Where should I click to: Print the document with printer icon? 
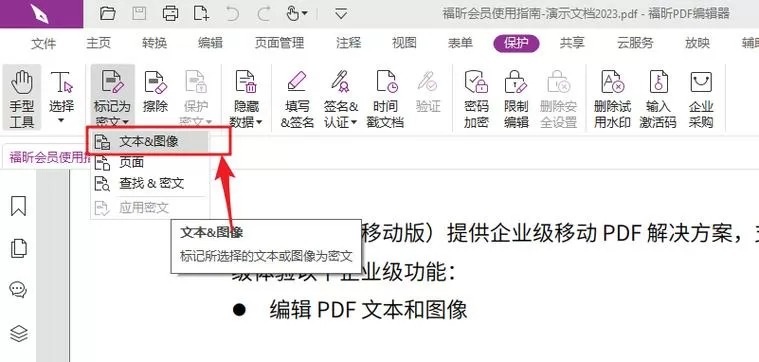(170, 13)
